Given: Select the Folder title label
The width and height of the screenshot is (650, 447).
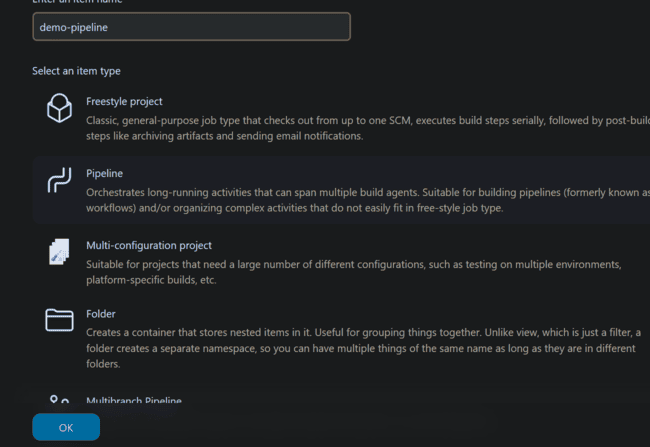Looking at the screenshot, I should [x=101, y=313].
